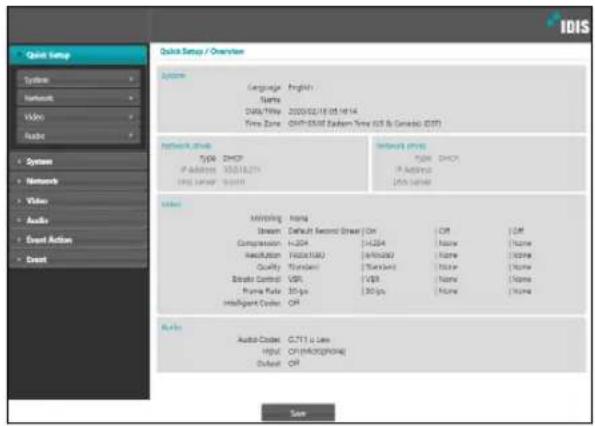Click the arrow on Quick Setup System

coord(131,79)
